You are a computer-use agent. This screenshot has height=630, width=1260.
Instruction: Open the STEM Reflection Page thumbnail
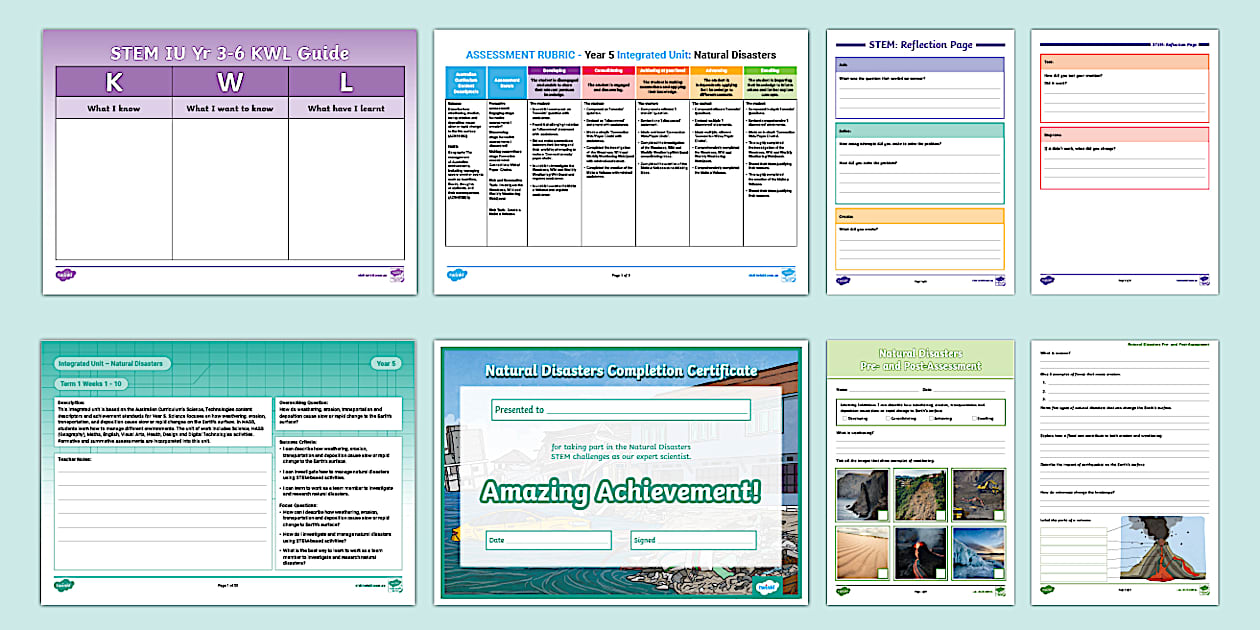[x=916, y=161]
